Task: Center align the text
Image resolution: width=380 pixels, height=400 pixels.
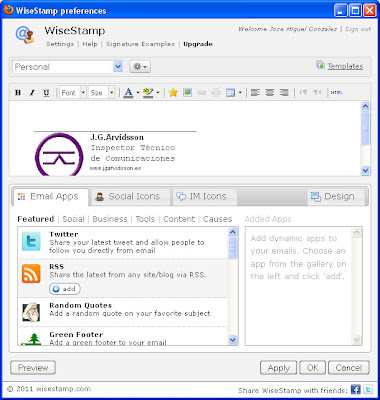Action: pos(270,93)
